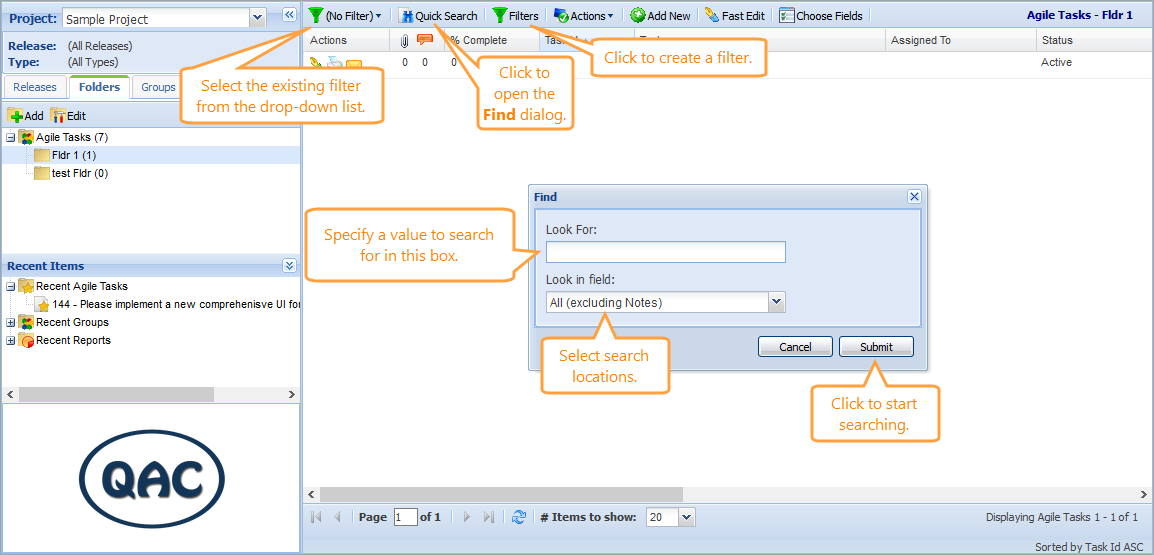1154x555 pixels.
Task: Open the Filters dialog
Action: (x=516, y=15)
